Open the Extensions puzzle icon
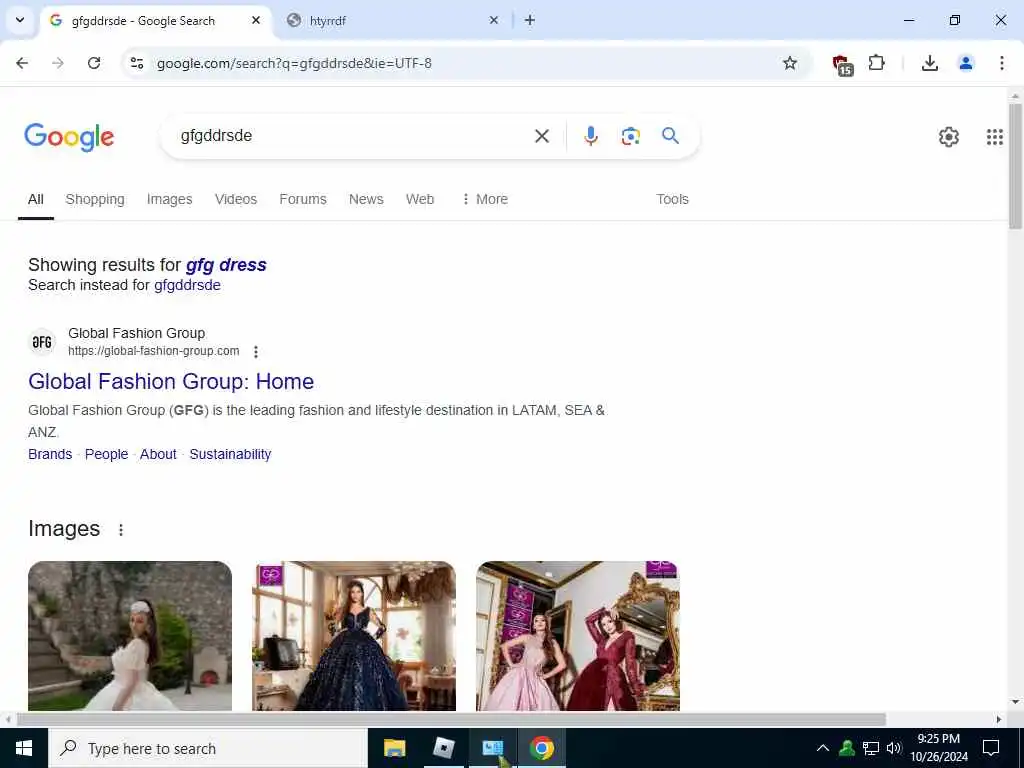 click(x=876, y=63)
